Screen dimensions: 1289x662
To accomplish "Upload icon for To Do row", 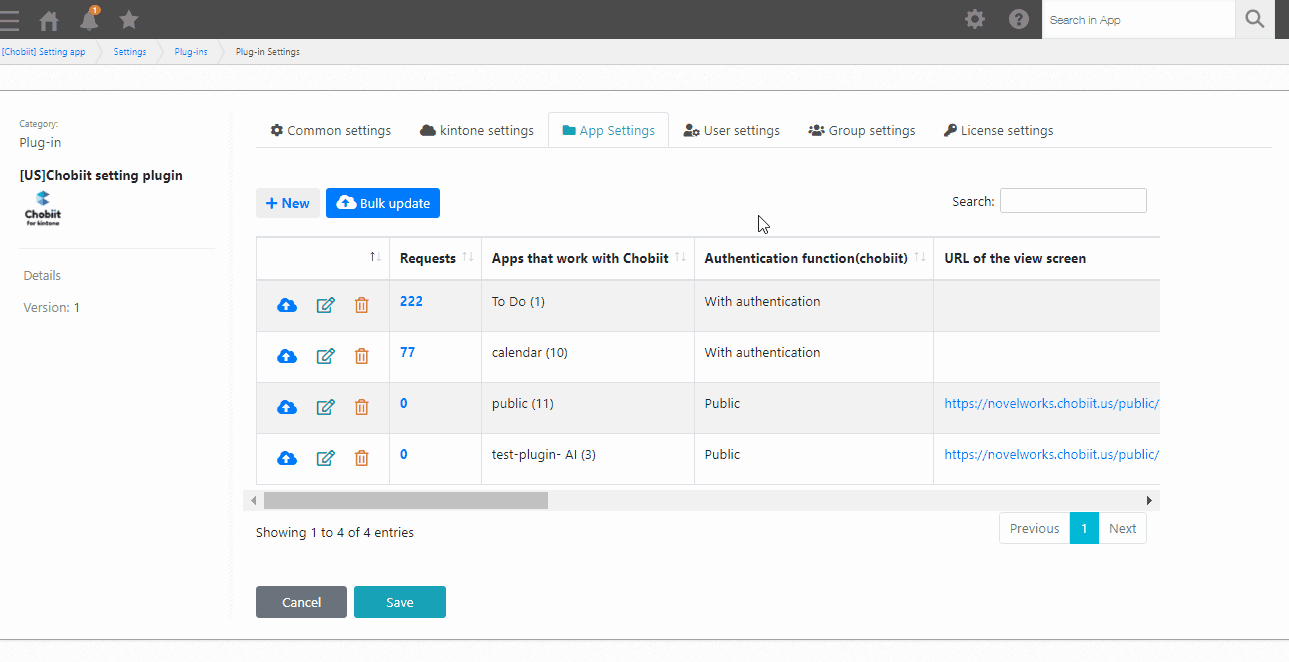I will pyautogui.click(x=287, y=305).
